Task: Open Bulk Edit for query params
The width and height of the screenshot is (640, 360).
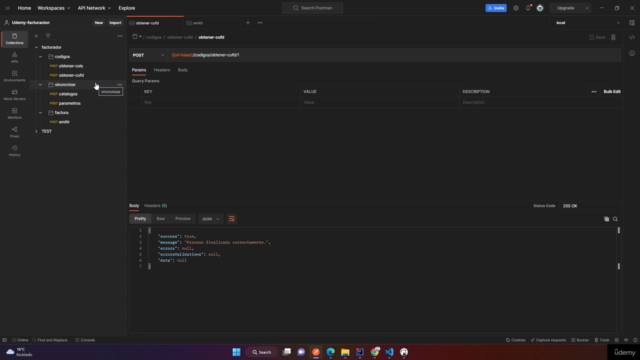Action: (x=612, y=92)
